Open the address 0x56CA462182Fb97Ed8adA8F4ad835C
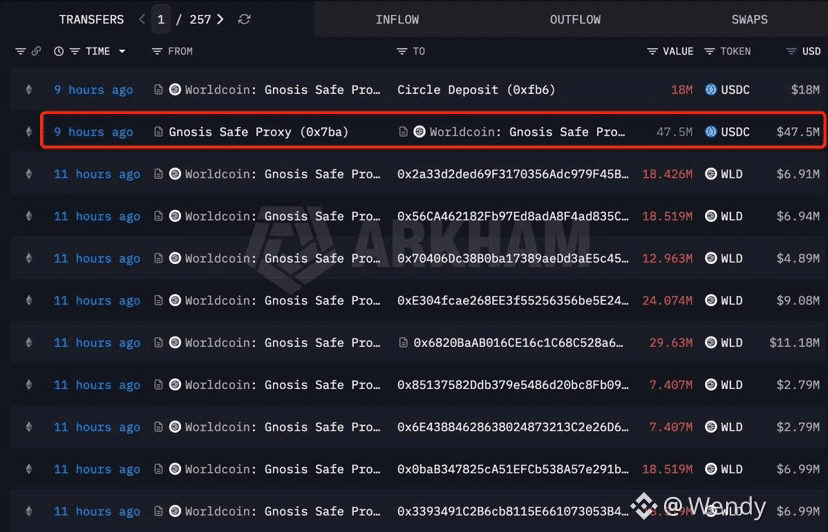The width and height of the screenshot is (828, 532). tap(513, 216)
